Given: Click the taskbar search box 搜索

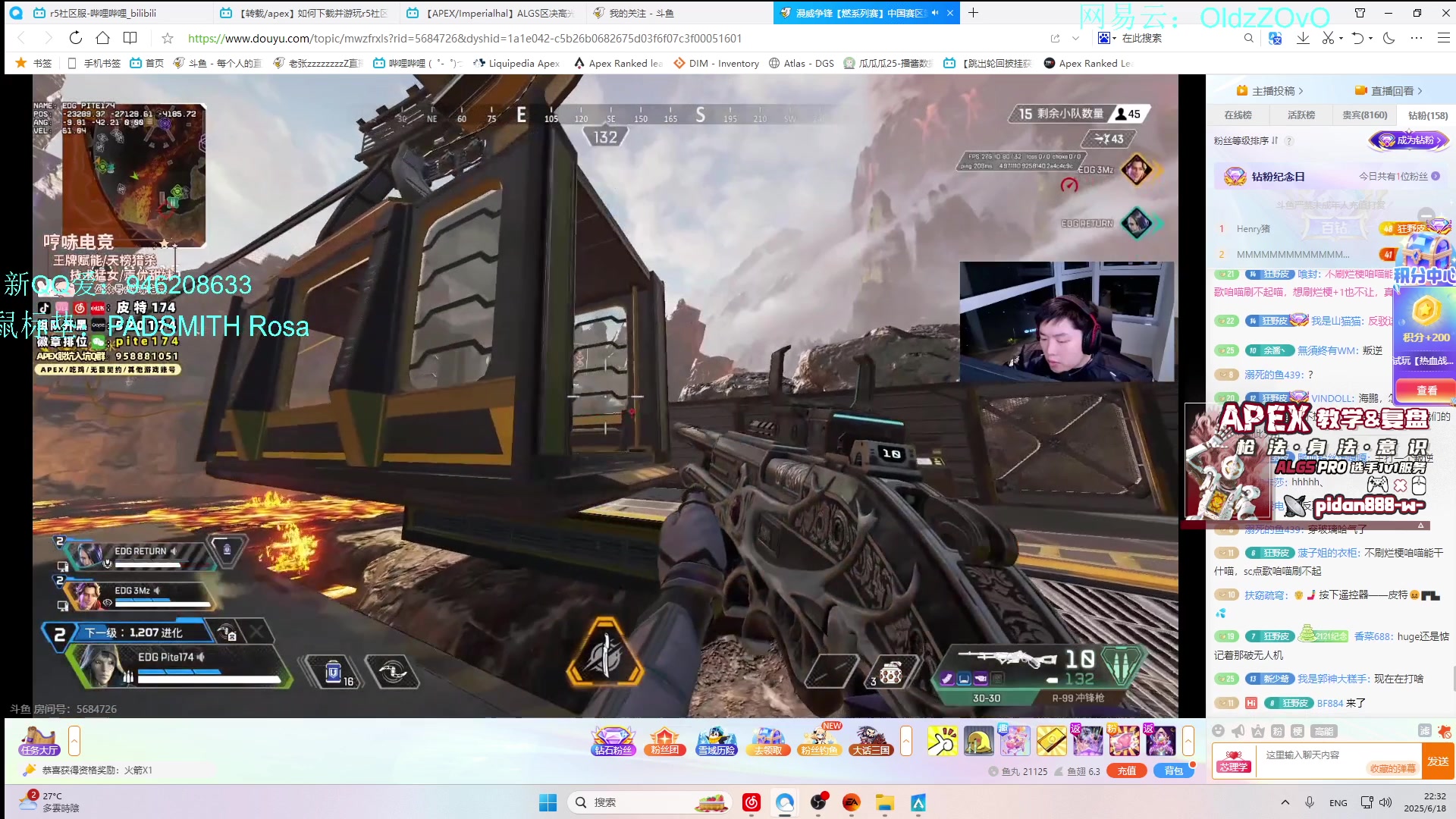Looking at the screenshot, I should point(648,802).
